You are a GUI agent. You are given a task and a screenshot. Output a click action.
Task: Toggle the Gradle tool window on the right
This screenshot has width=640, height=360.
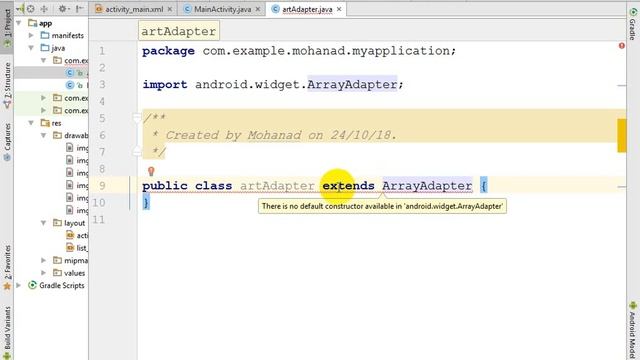point(632,24)
